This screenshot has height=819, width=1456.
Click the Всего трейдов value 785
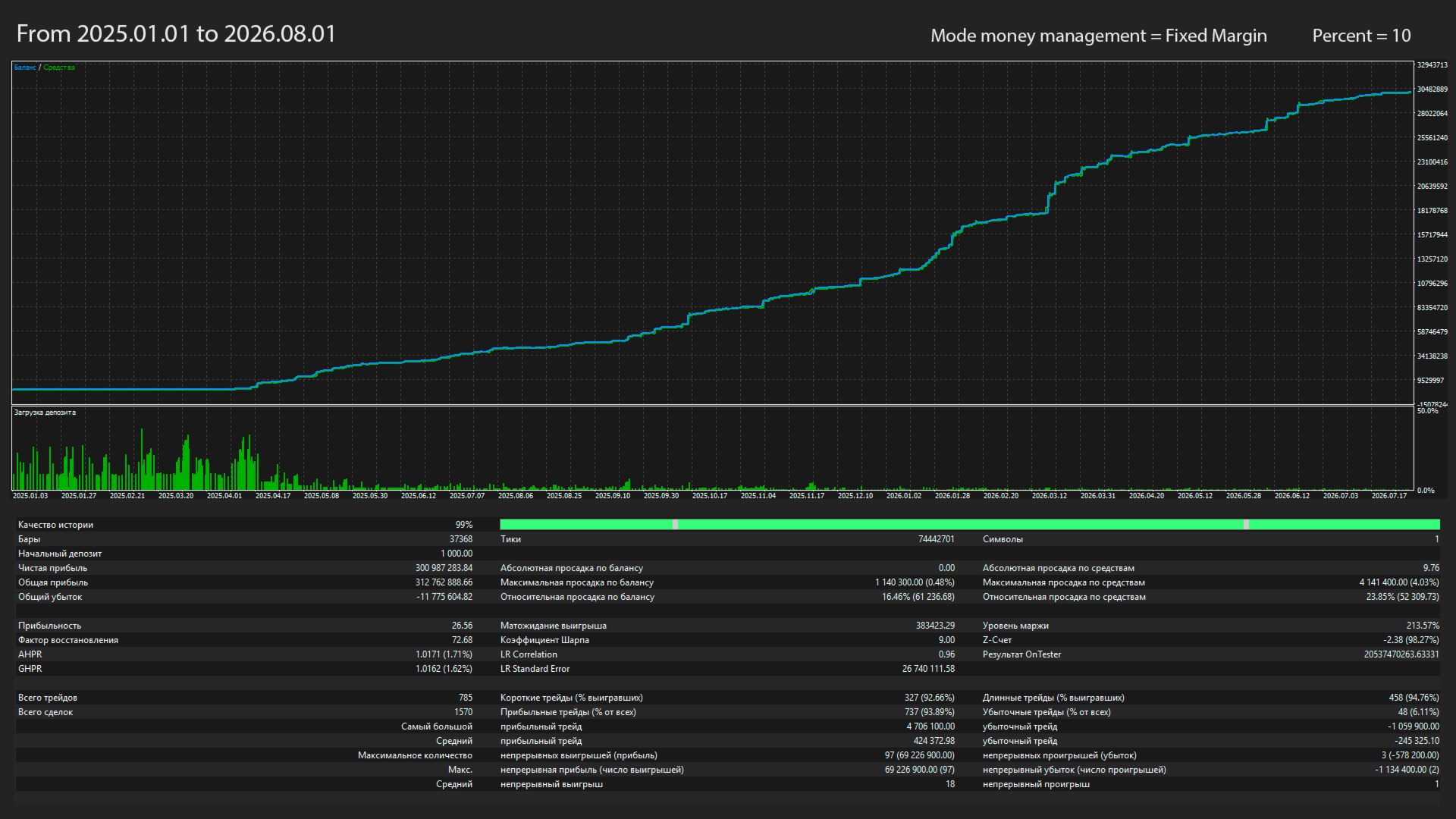pyautogui.click(x=466, y=698)
